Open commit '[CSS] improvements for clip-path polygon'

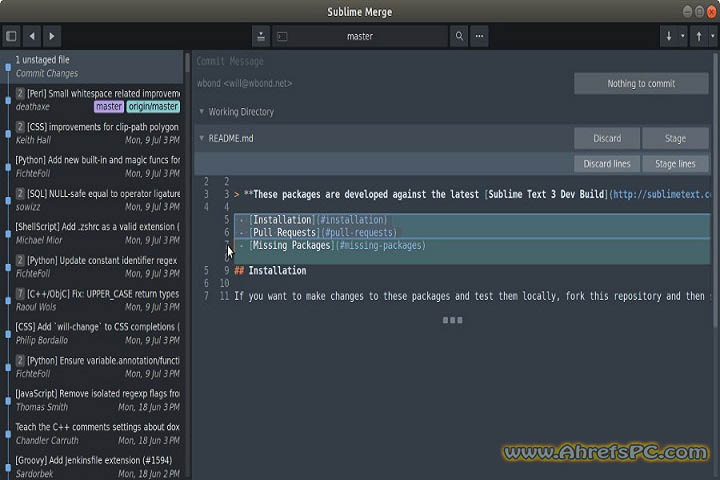click(x=92, y=133)
